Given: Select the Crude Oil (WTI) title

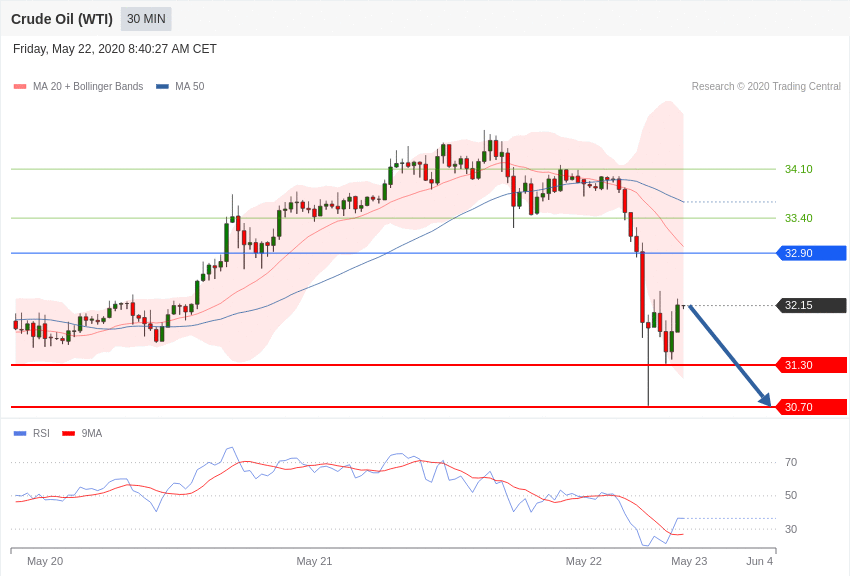Looking at the screenshot, I should pyautogui.click(x=62, y=19).
